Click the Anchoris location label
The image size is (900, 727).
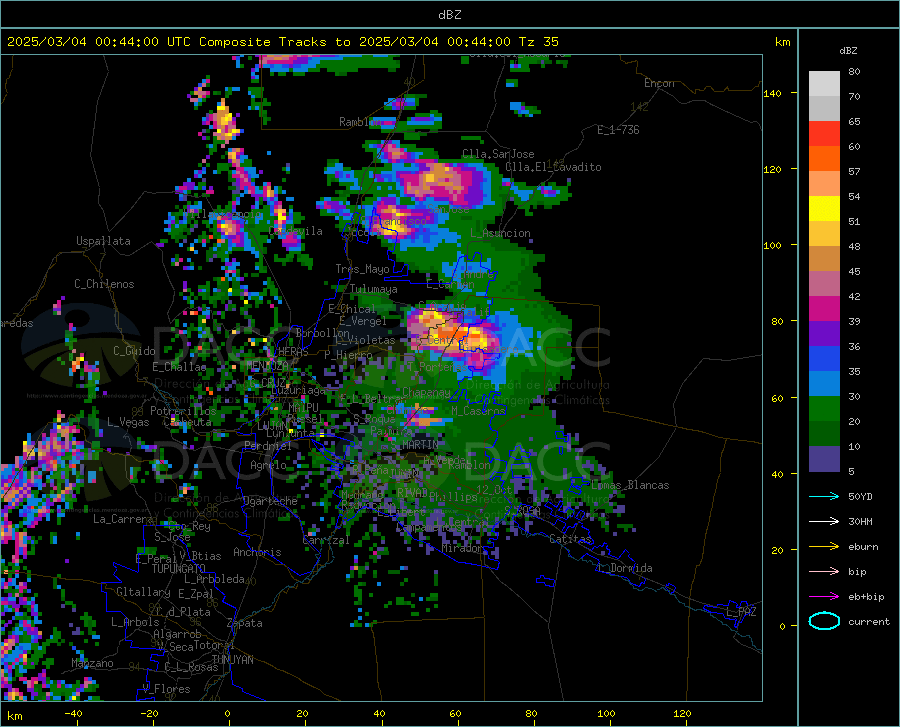(257, 553)
